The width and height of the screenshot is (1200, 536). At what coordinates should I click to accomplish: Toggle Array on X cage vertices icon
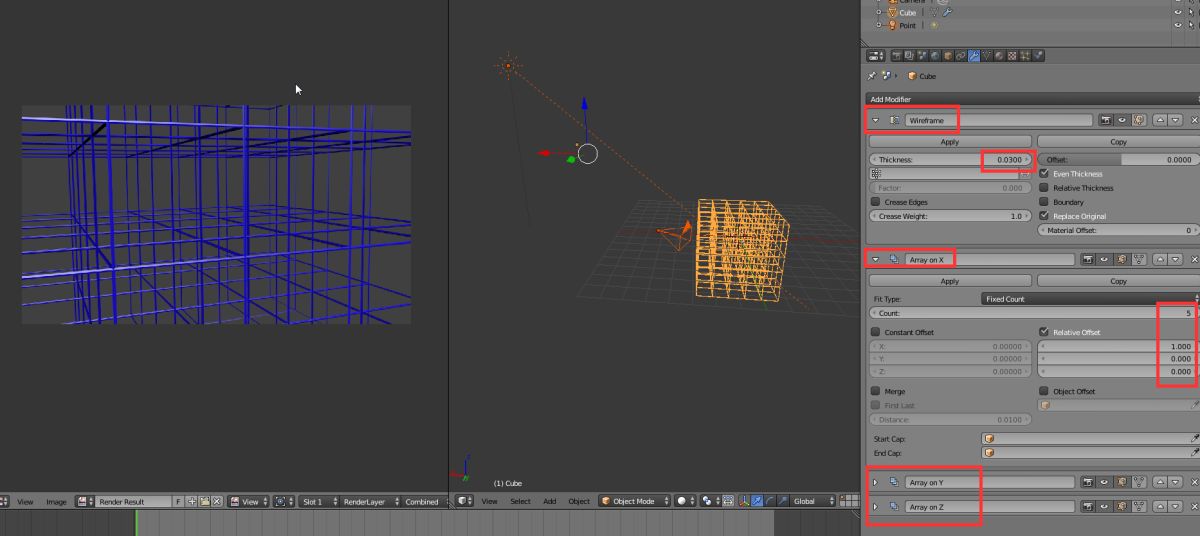point(1138,259)
